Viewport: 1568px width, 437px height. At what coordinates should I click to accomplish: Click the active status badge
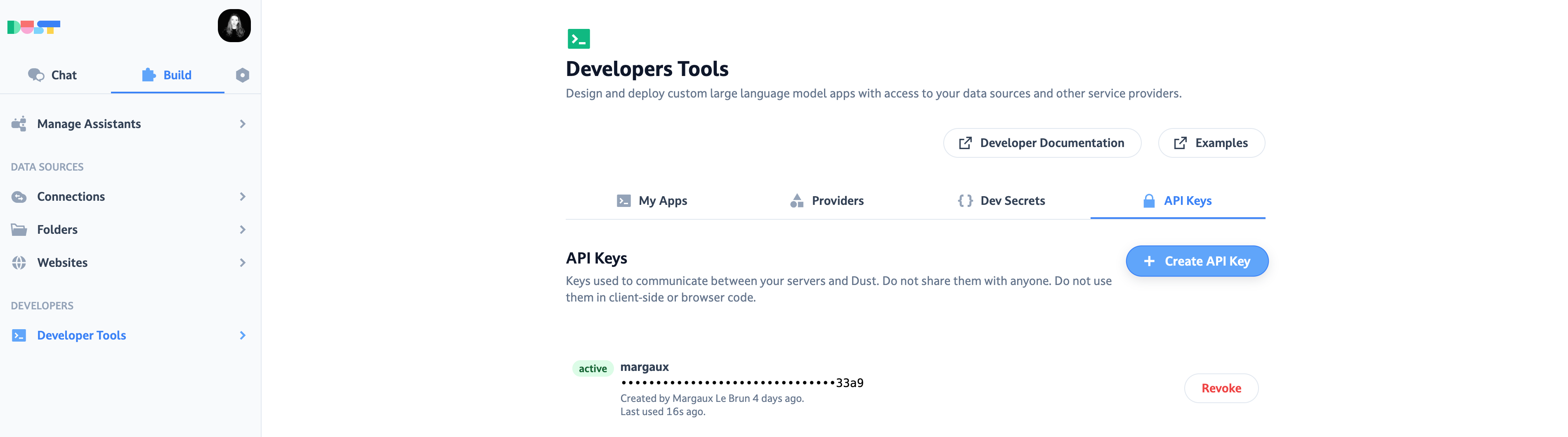(x=592, y=369)
